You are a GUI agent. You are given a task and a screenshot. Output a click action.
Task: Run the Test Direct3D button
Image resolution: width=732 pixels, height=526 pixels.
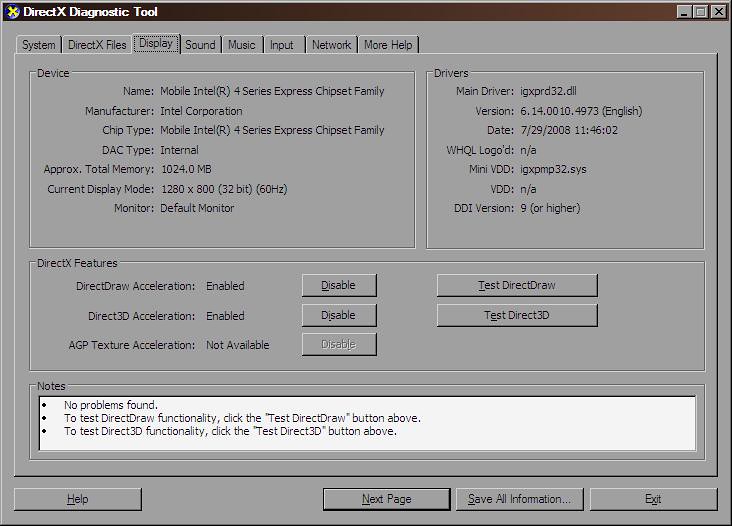[517, 315]
